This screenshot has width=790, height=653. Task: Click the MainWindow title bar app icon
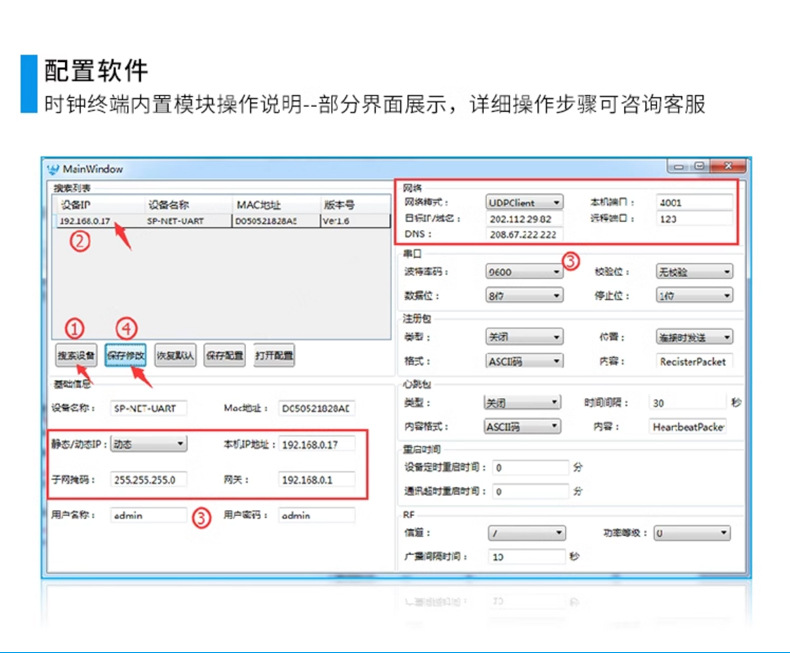tap(53, 169)
